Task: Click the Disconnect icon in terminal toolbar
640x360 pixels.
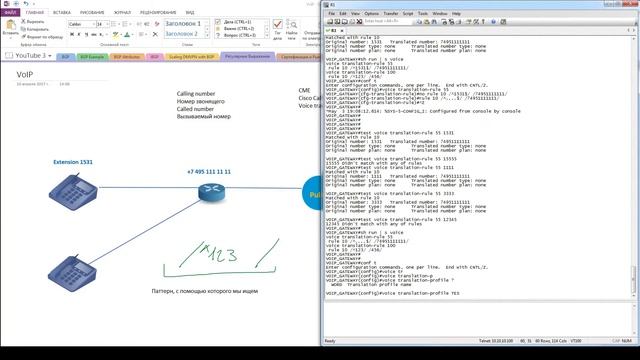Action: (x=359, y=21)
